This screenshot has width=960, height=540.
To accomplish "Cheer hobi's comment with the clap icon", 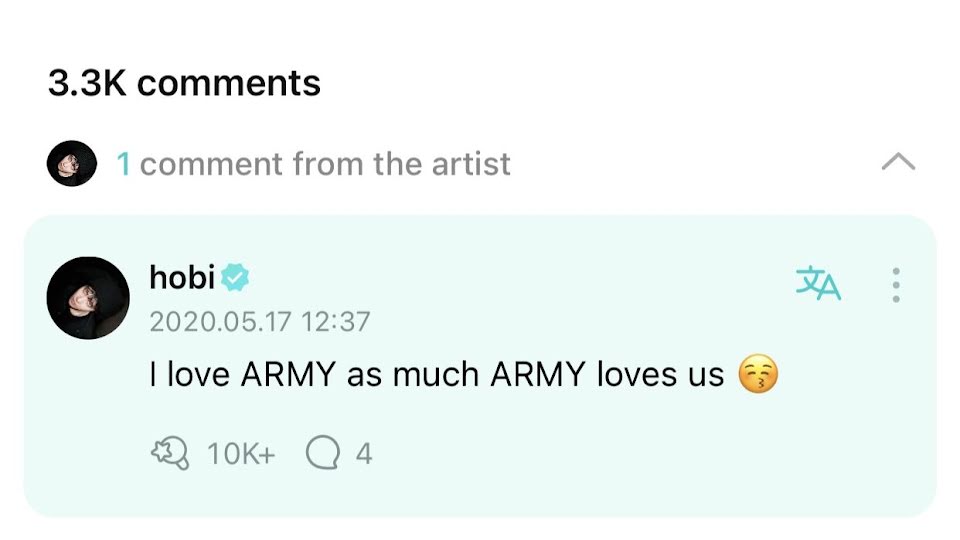I will (169, 454).
